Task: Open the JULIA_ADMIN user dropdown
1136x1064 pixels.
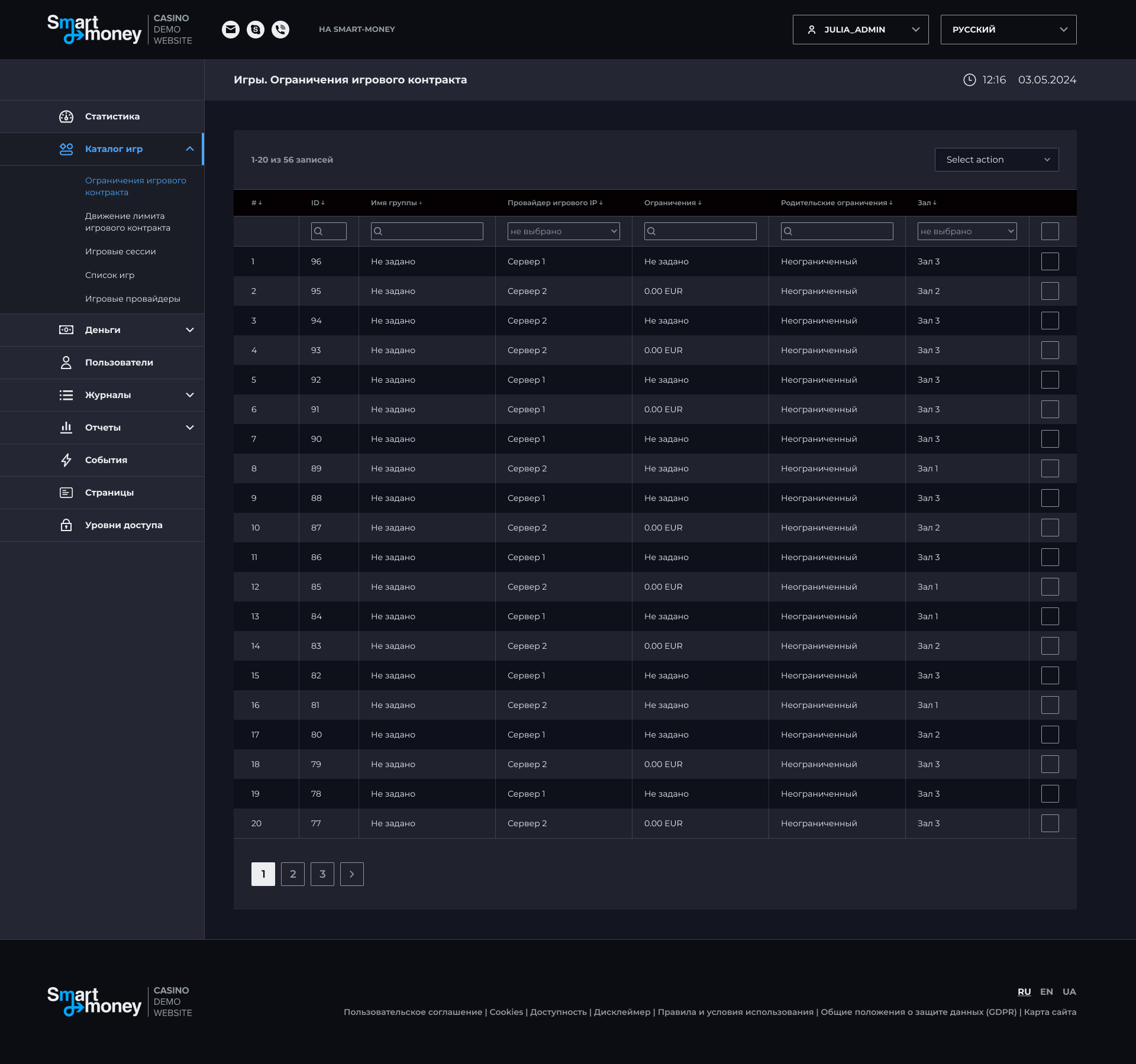Action: point(860,30)
